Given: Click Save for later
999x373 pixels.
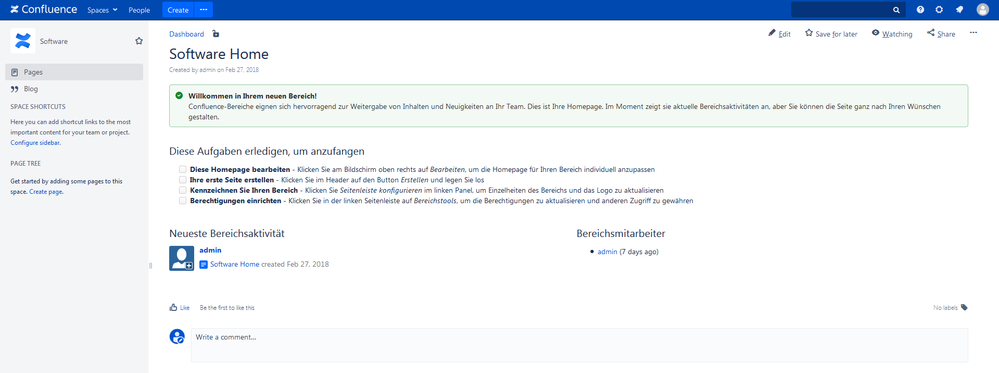Looking at the screenshot, I should [831, 34].
